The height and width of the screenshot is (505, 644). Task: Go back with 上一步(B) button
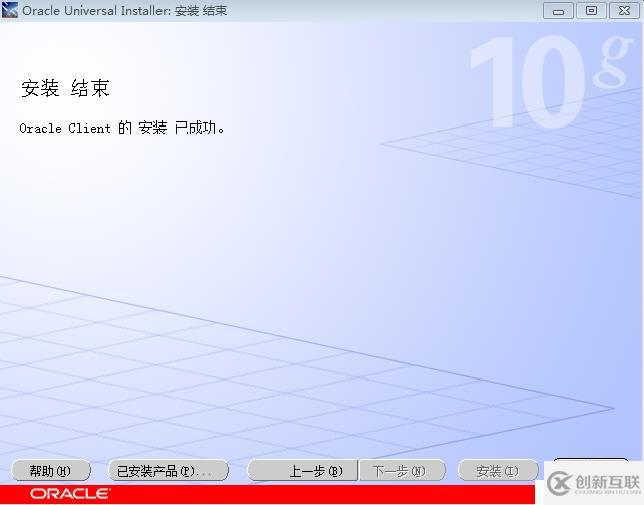point(302,471)
